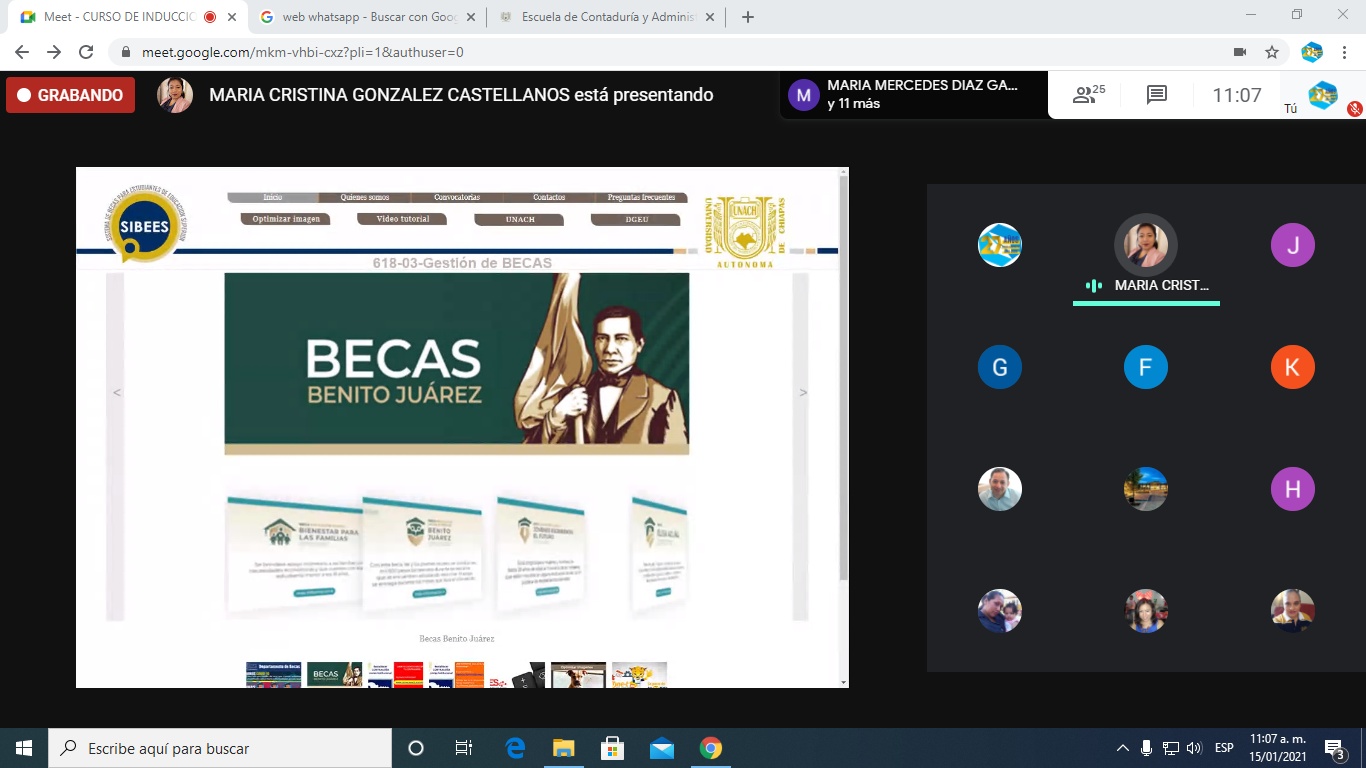Viewport: 1366px width, 768px height.
Task: Open a new browser tab
Action: click(x=748, y=17)
